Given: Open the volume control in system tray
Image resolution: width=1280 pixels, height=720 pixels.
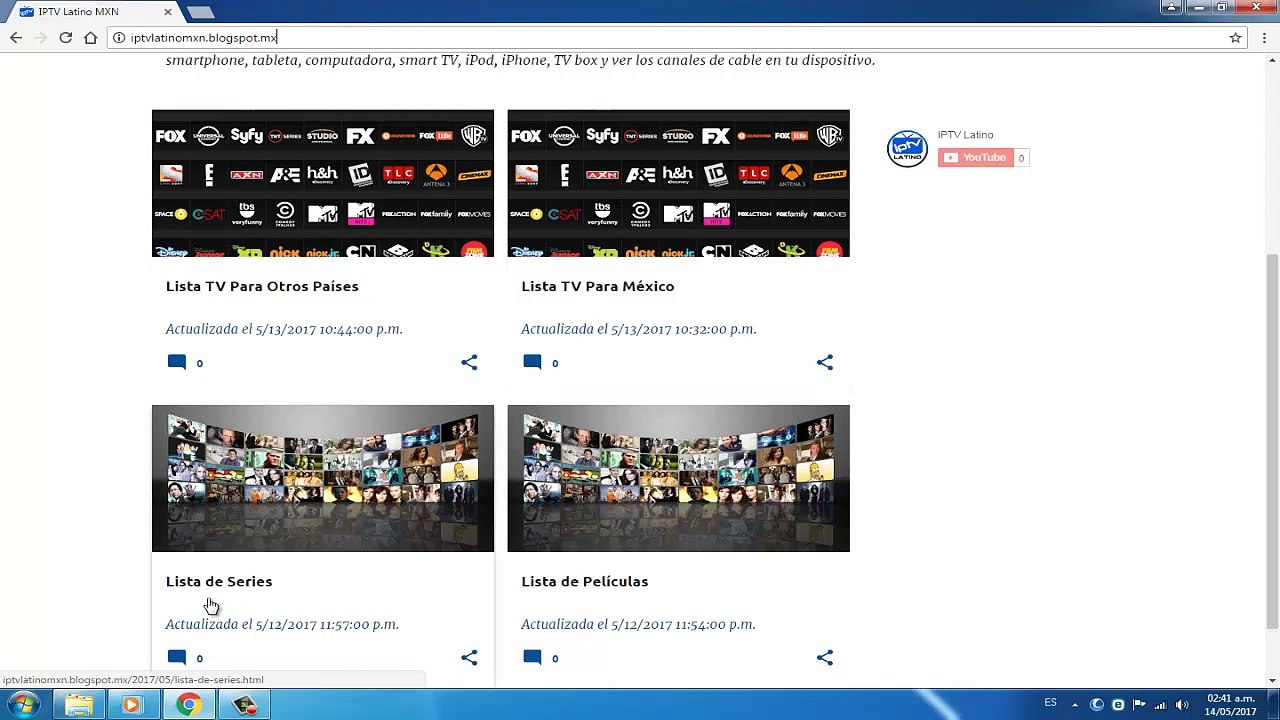Looking at the screenshot, I should pos(1182,704).
